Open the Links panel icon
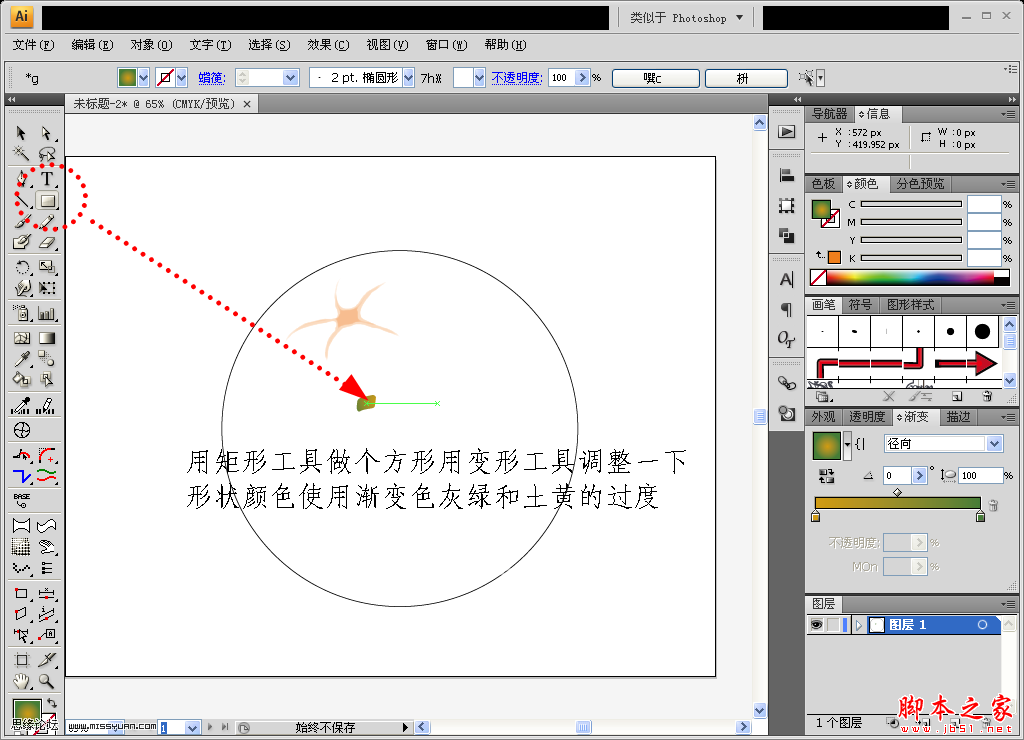The width and height of the screenshot is (1024, 740). (x=786, y=383)
